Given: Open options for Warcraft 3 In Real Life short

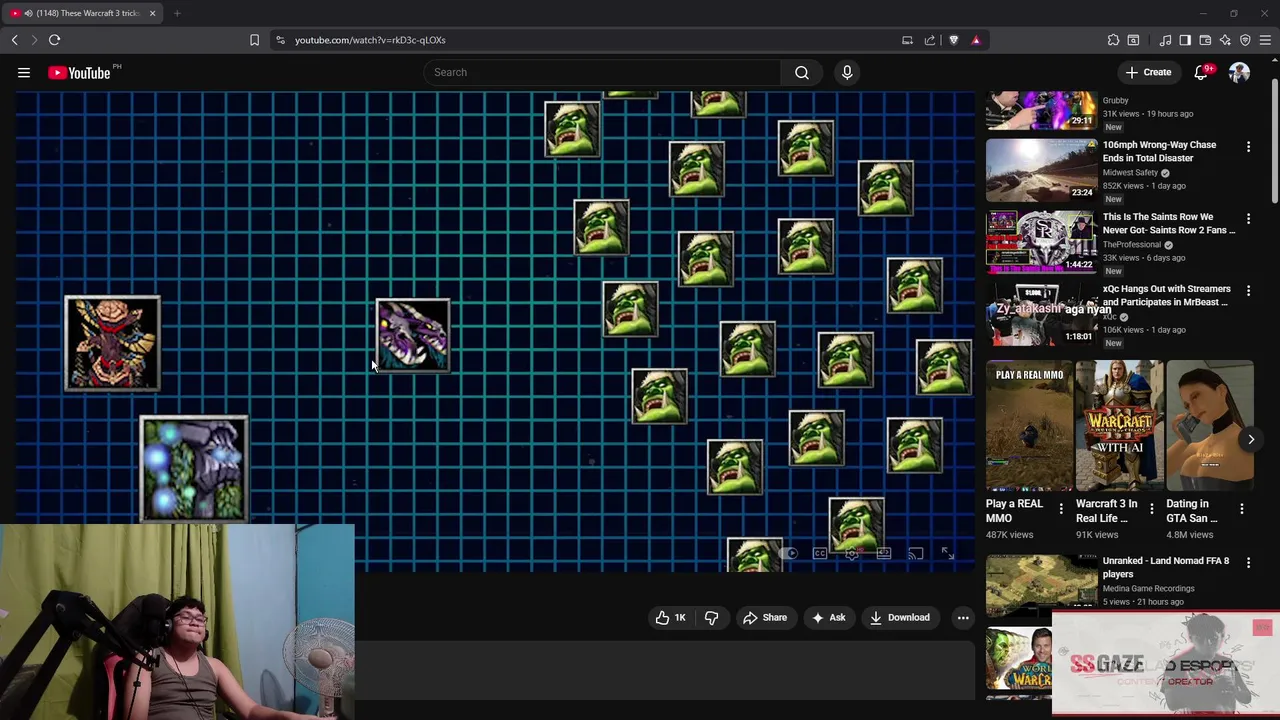Looking at the screenshot, I should [1151, 509].
